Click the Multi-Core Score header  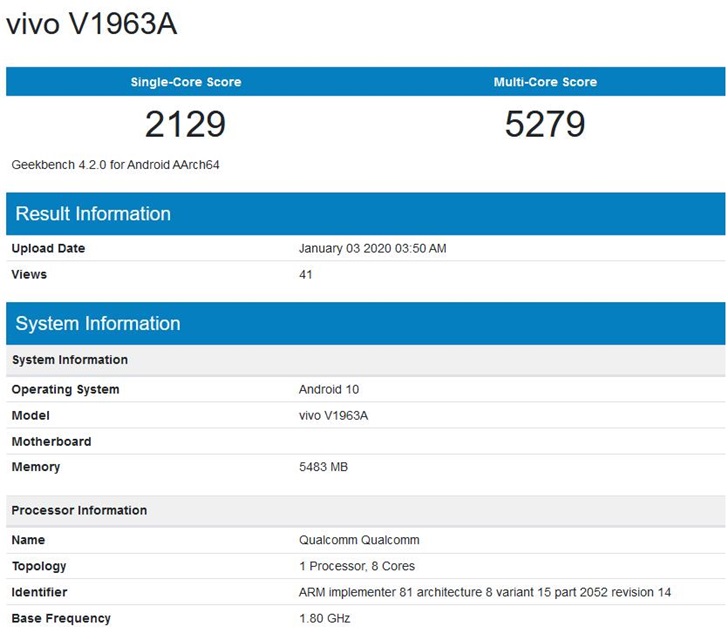[x=545, y=82]
